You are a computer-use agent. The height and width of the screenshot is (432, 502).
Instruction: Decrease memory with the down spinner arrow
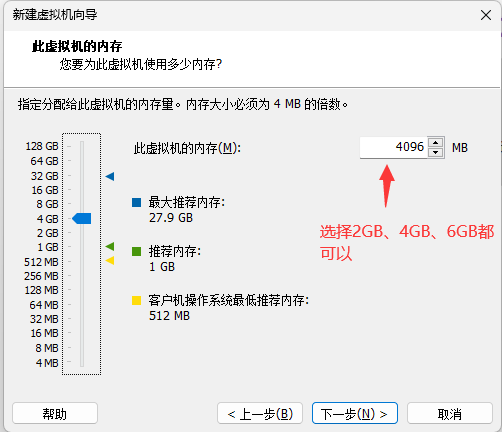tap(436, 152)
